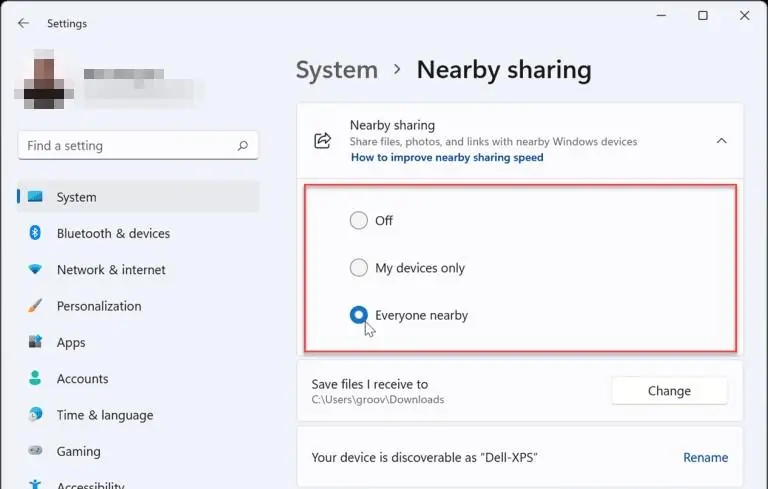Image resolution: width=768 pixels, height=489 pixels.
Task: Click the System monitor icon in sidebar
Action: (x=35, y=196)
